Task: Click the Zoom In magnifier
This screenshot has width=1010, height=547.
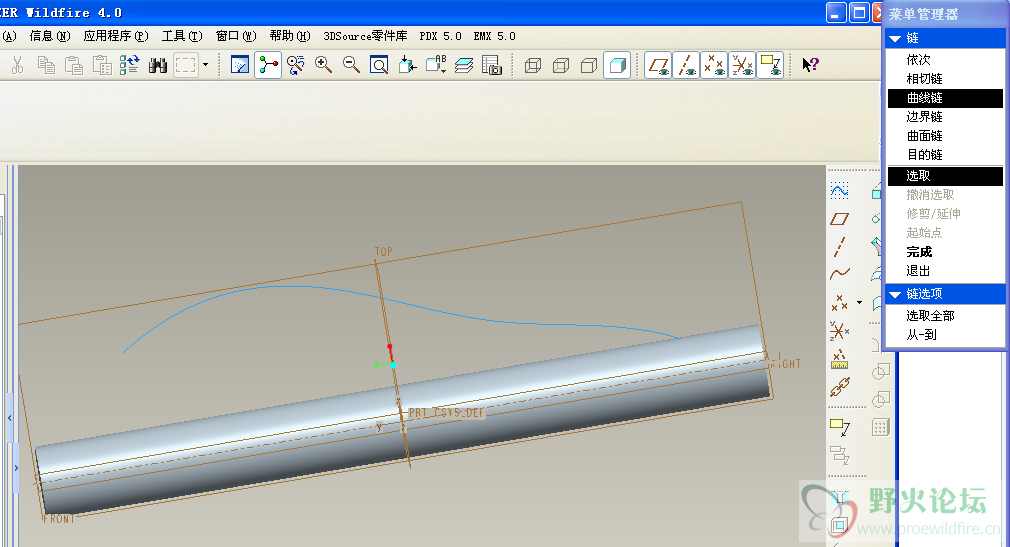Action: pos(323,65)
